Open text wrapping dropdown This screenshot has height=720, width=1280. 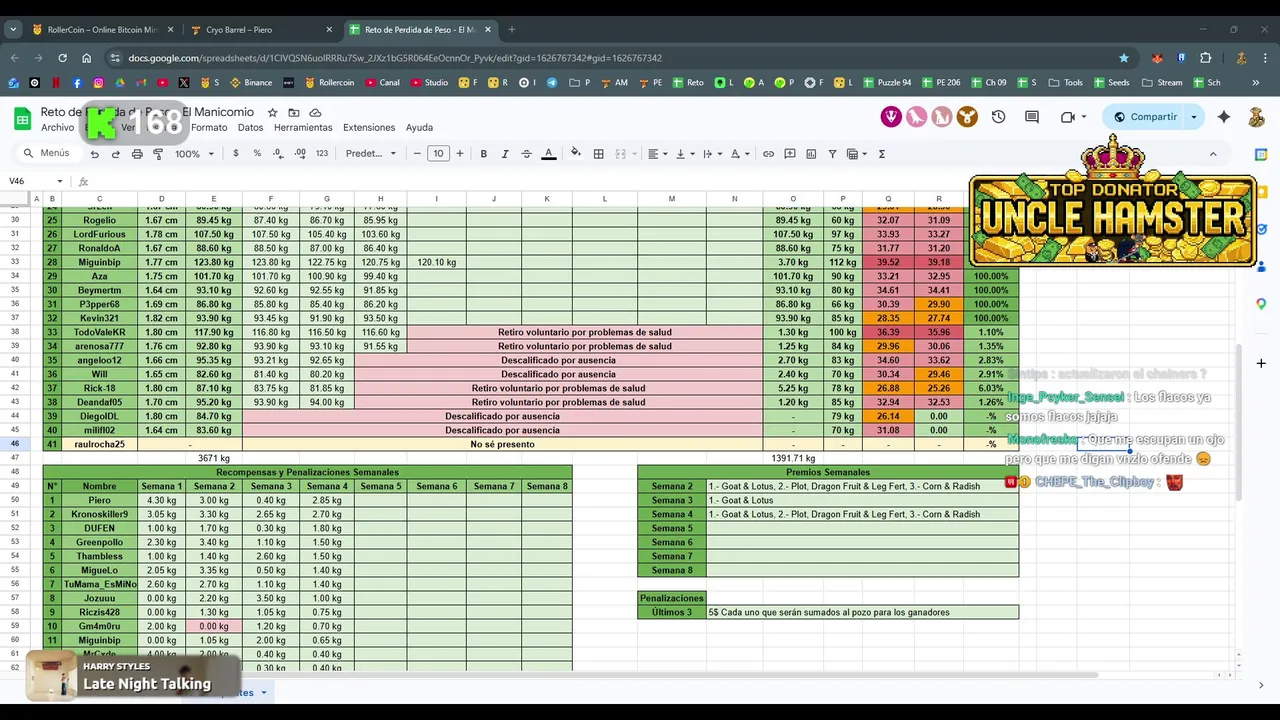tap(712, 154)
